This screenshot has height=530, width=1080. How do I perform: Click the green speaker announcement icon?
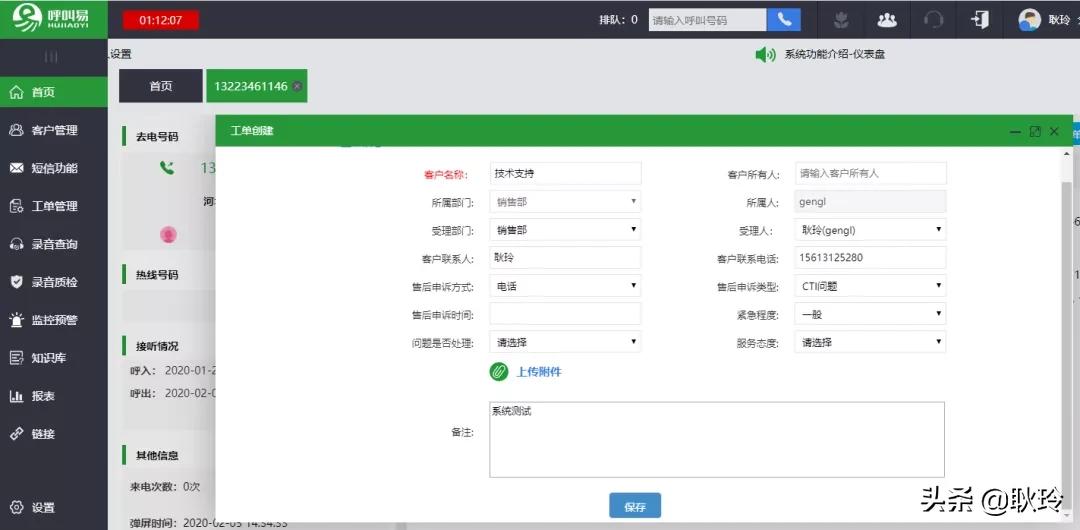765,54
